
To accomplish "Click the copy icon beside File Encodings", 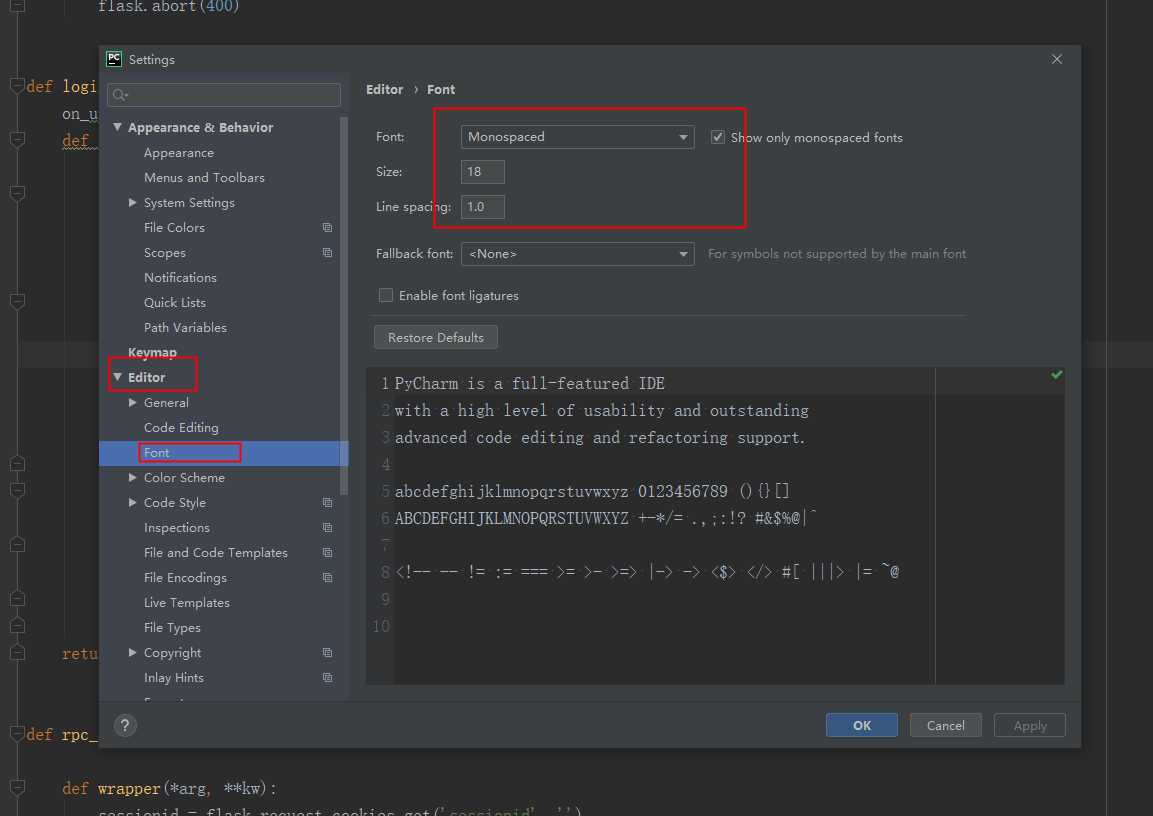I will point(327,578).
